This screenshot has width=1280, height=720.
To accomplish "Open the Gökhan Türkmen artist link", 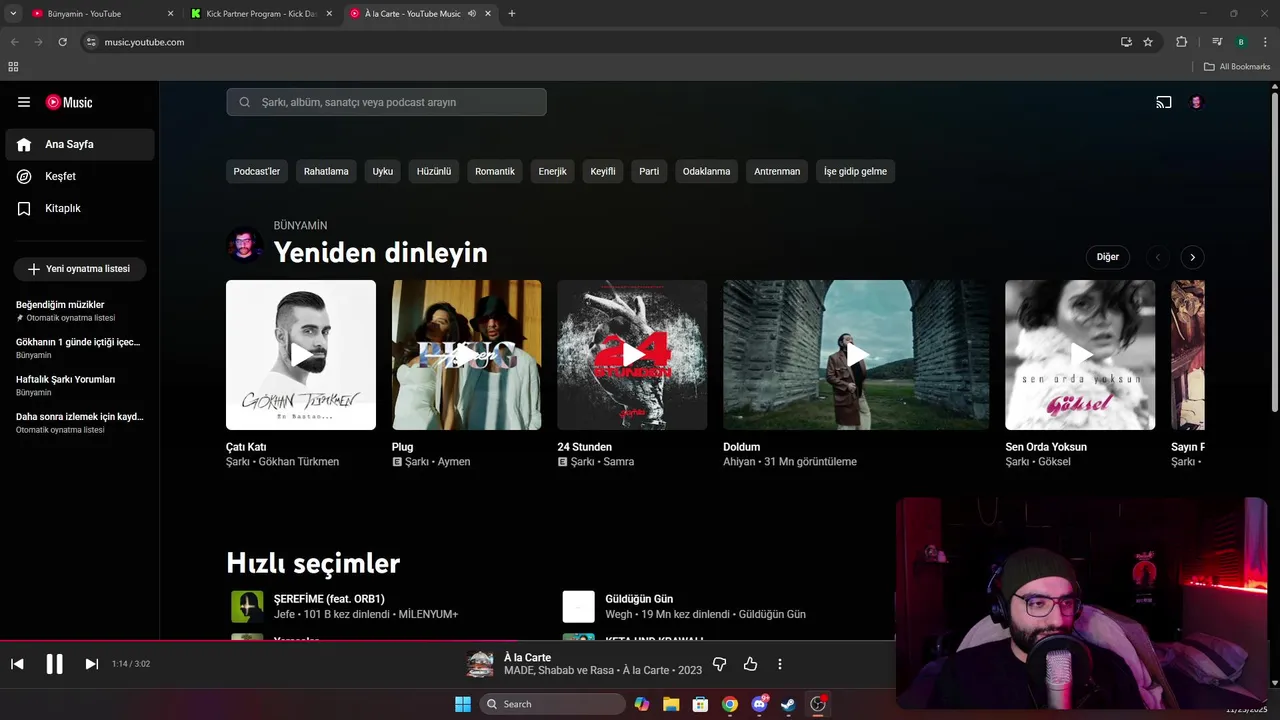I will click(x=298, y=462).
